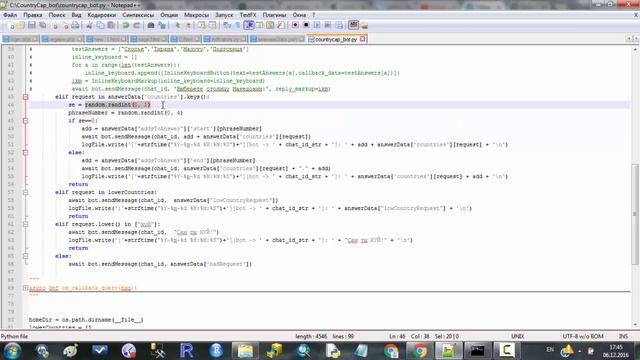
Task: Close the countrycap_bot.py tab with its red X
Action: click(x=362, y=39)
